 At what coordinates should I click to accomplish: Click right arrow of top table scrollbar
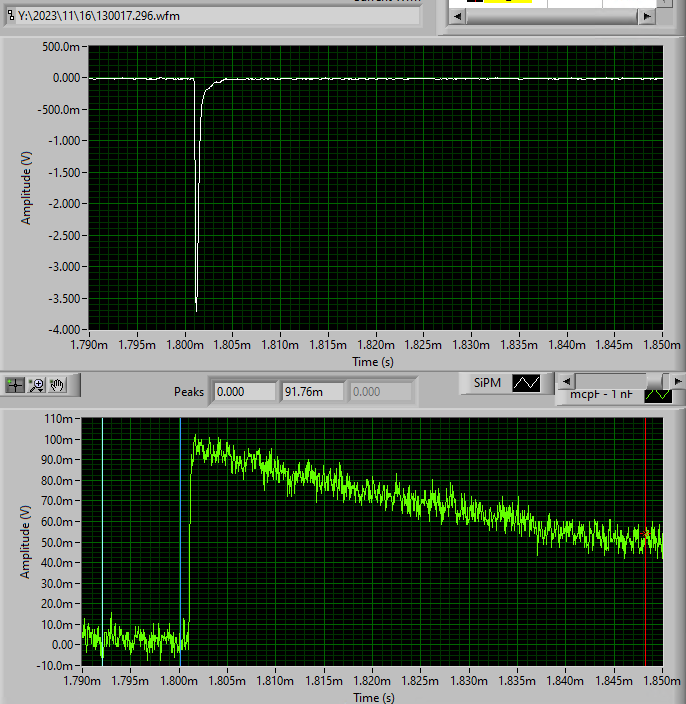647,17
